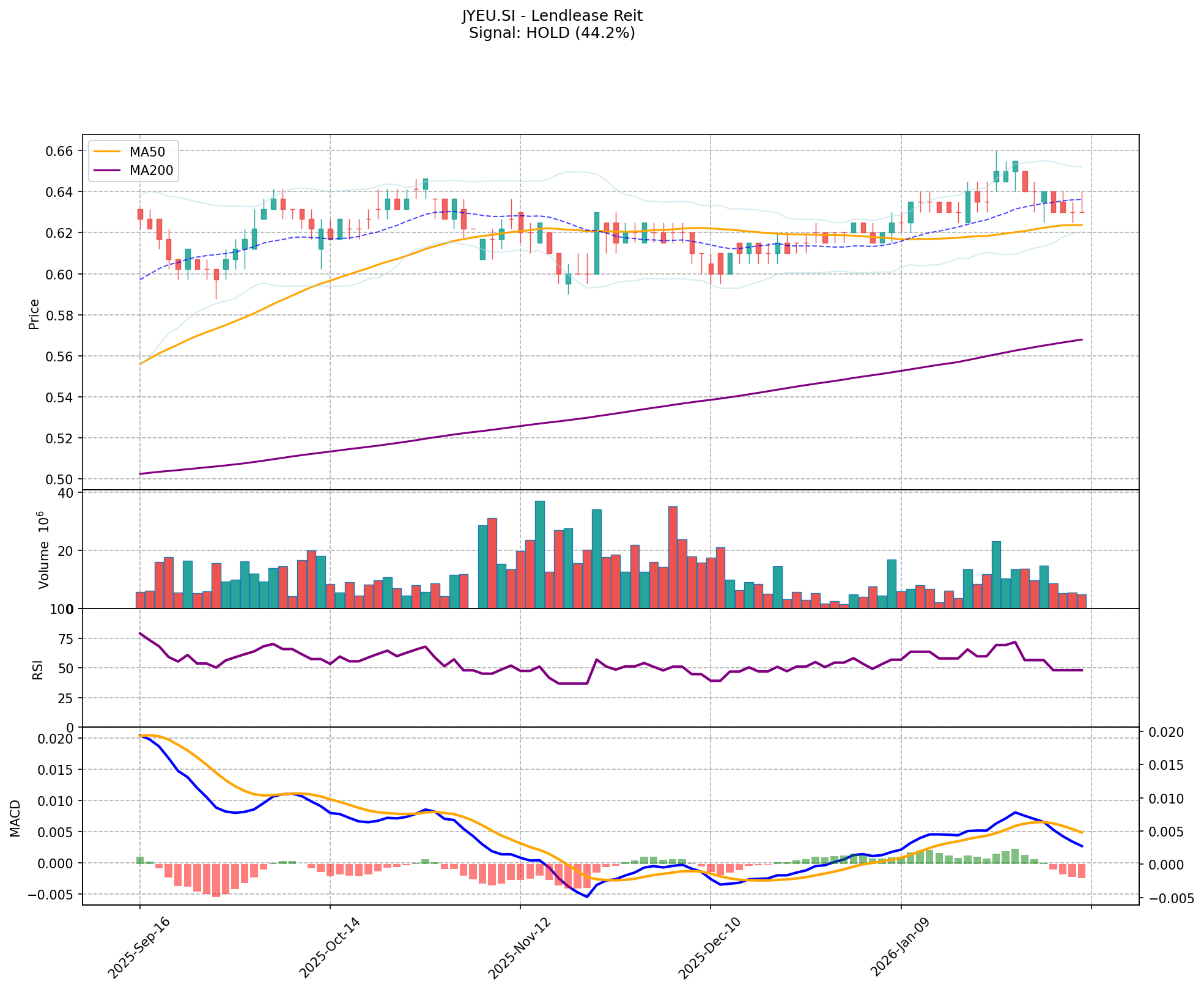Click the MA200 legend entry
The width and height of the screenshot is (1204, 990).
click(150, 171)
